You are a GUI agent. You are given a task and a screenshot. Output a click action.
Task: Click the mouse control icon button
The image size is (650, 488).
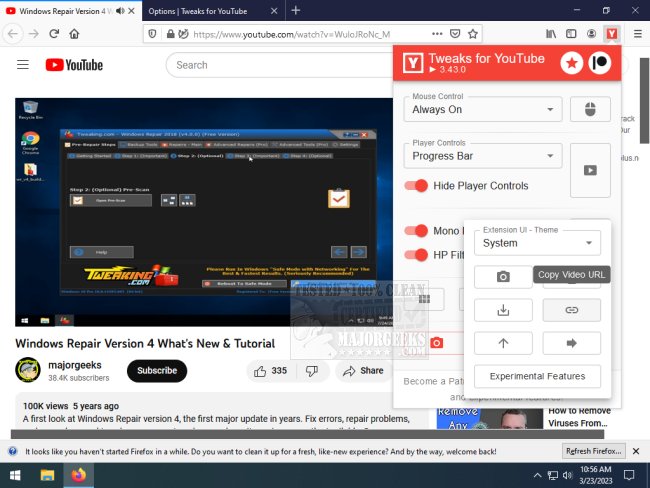point(590,109)
